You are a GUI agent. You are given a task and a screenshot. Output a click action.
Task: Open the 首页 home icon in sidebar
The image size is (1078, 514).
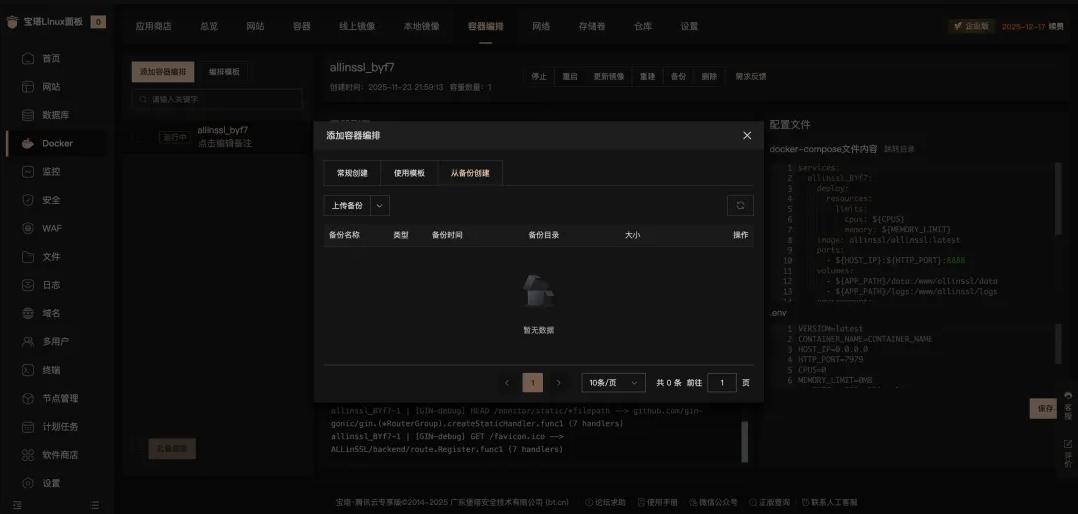(x=28, y=59)
